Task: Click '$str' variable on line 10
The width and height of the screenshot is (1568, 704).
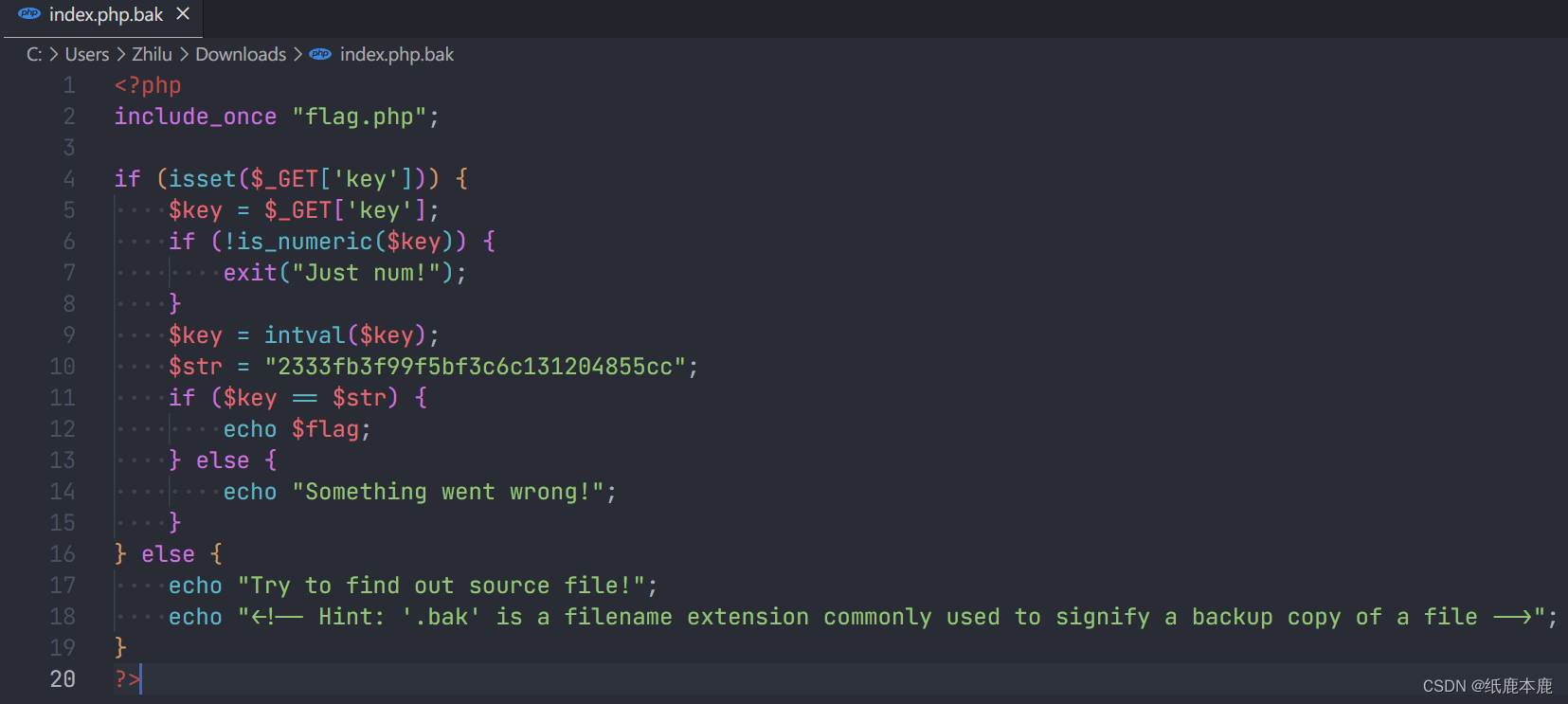Action: tap(196, 367)
